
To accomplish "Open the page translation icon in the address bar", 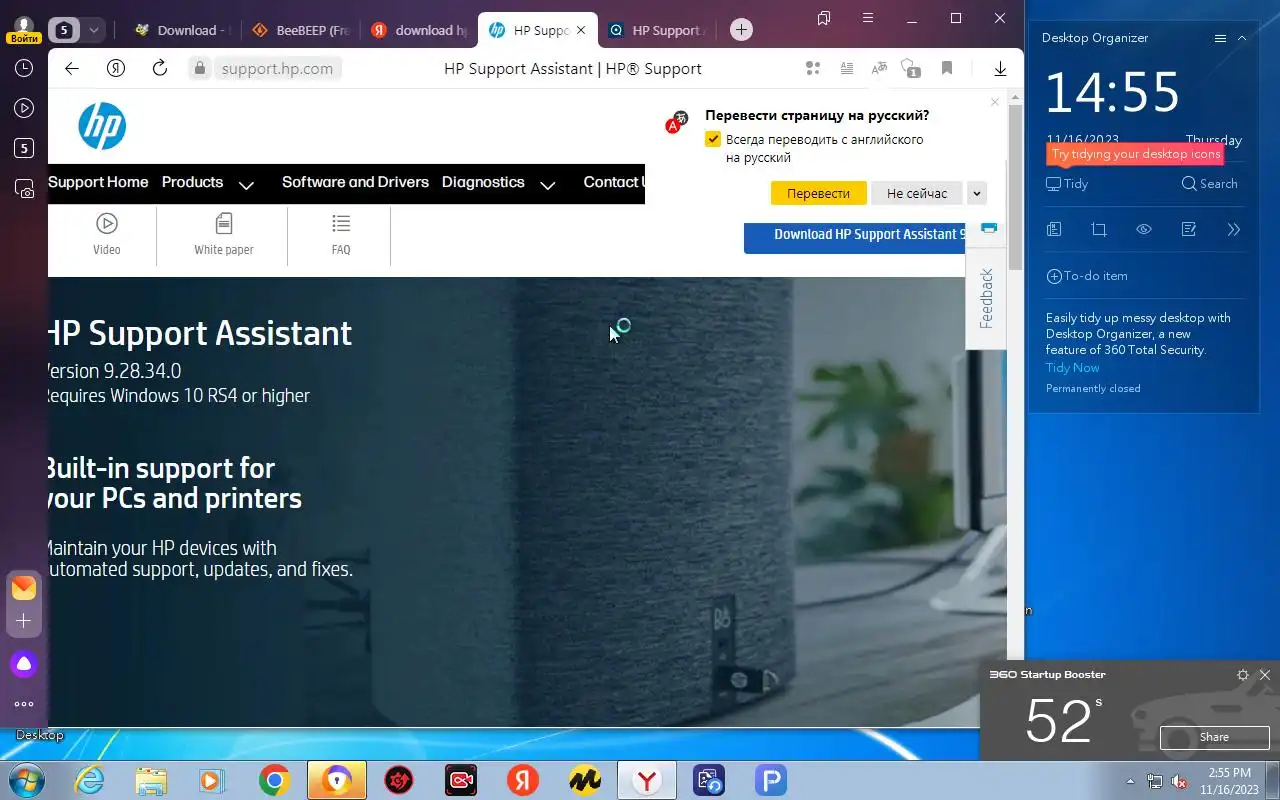I will pos(879,68).
